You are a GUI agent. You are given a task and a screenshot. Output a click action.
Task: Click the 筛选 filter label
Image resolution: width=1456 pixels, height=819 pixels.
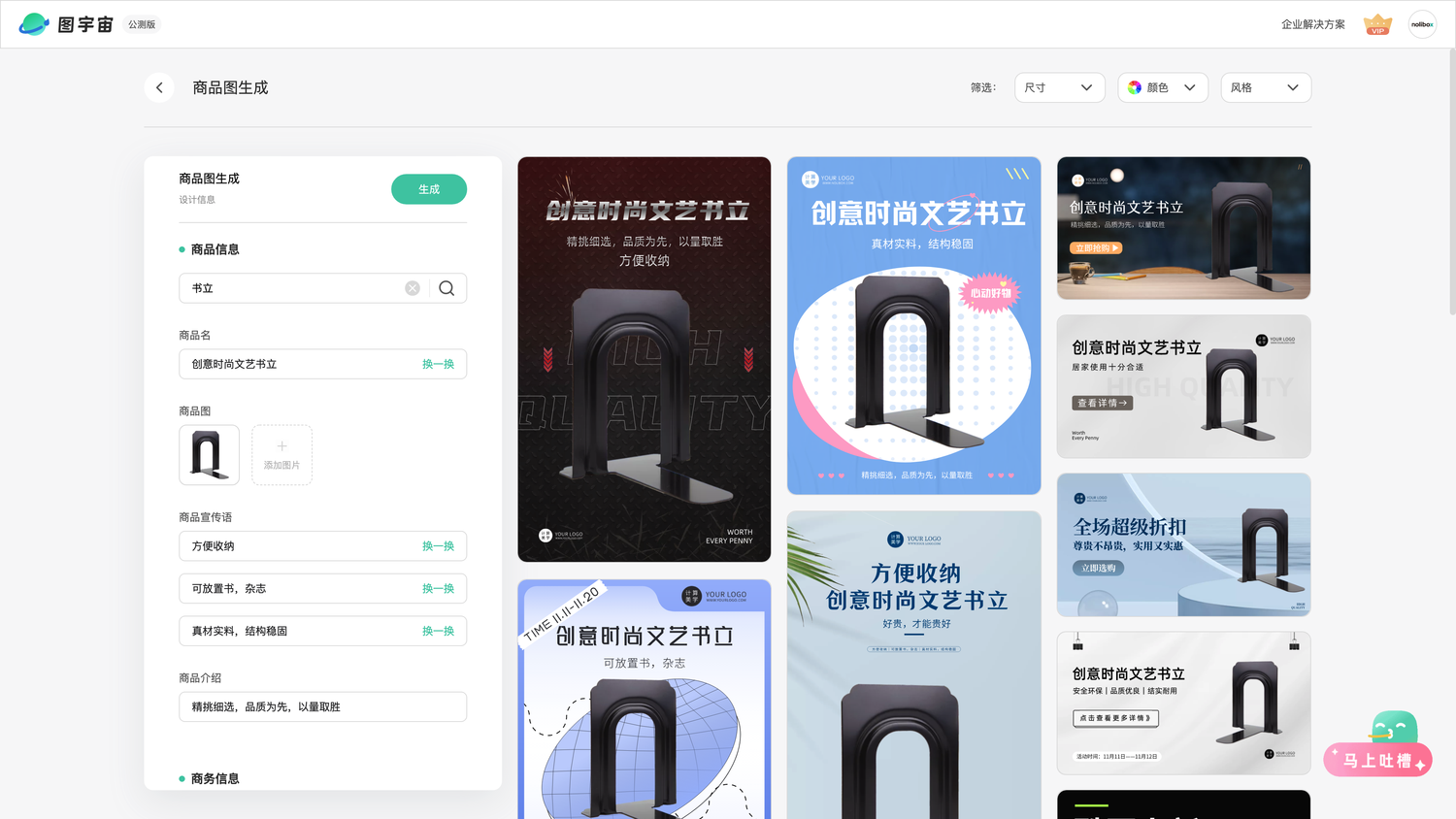[983, 87]
